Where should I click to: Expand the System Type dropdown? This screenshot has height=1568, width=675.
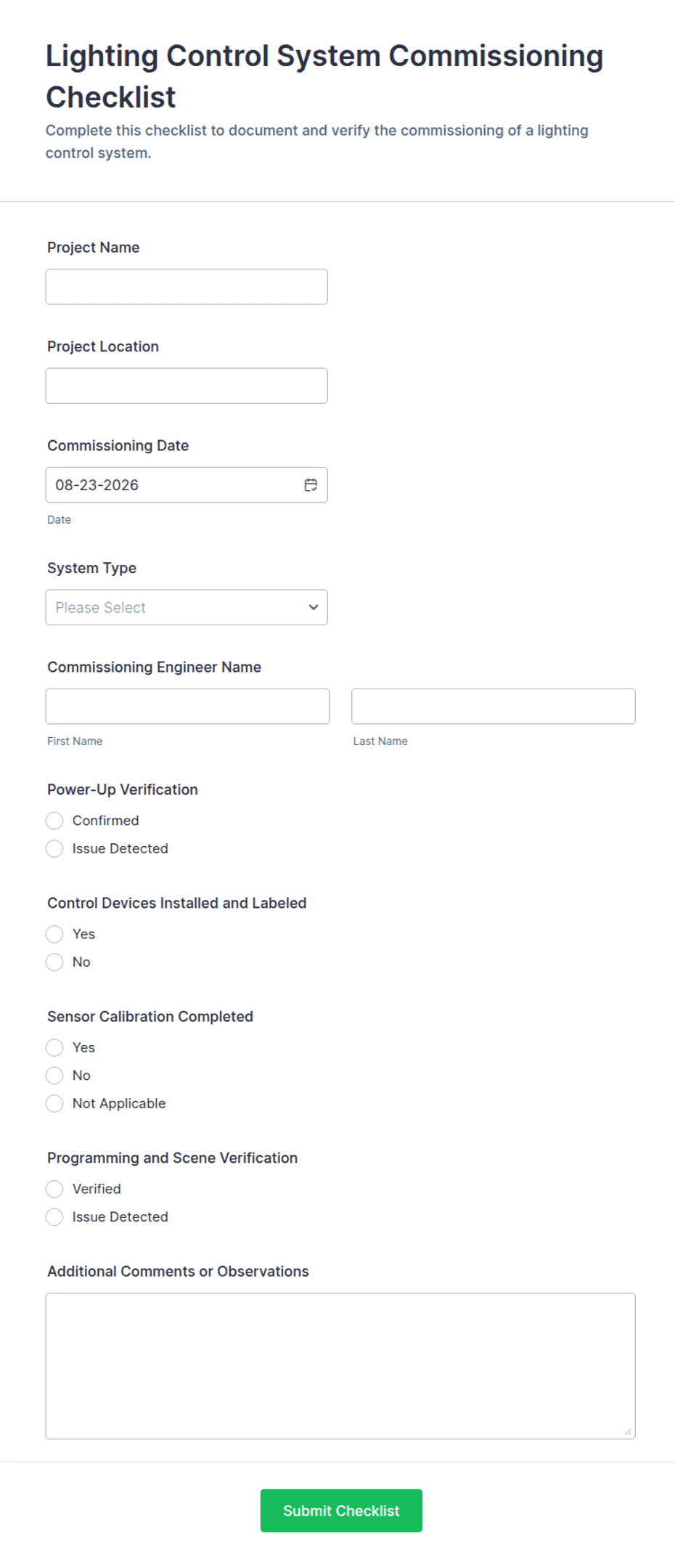pos(187,607)
